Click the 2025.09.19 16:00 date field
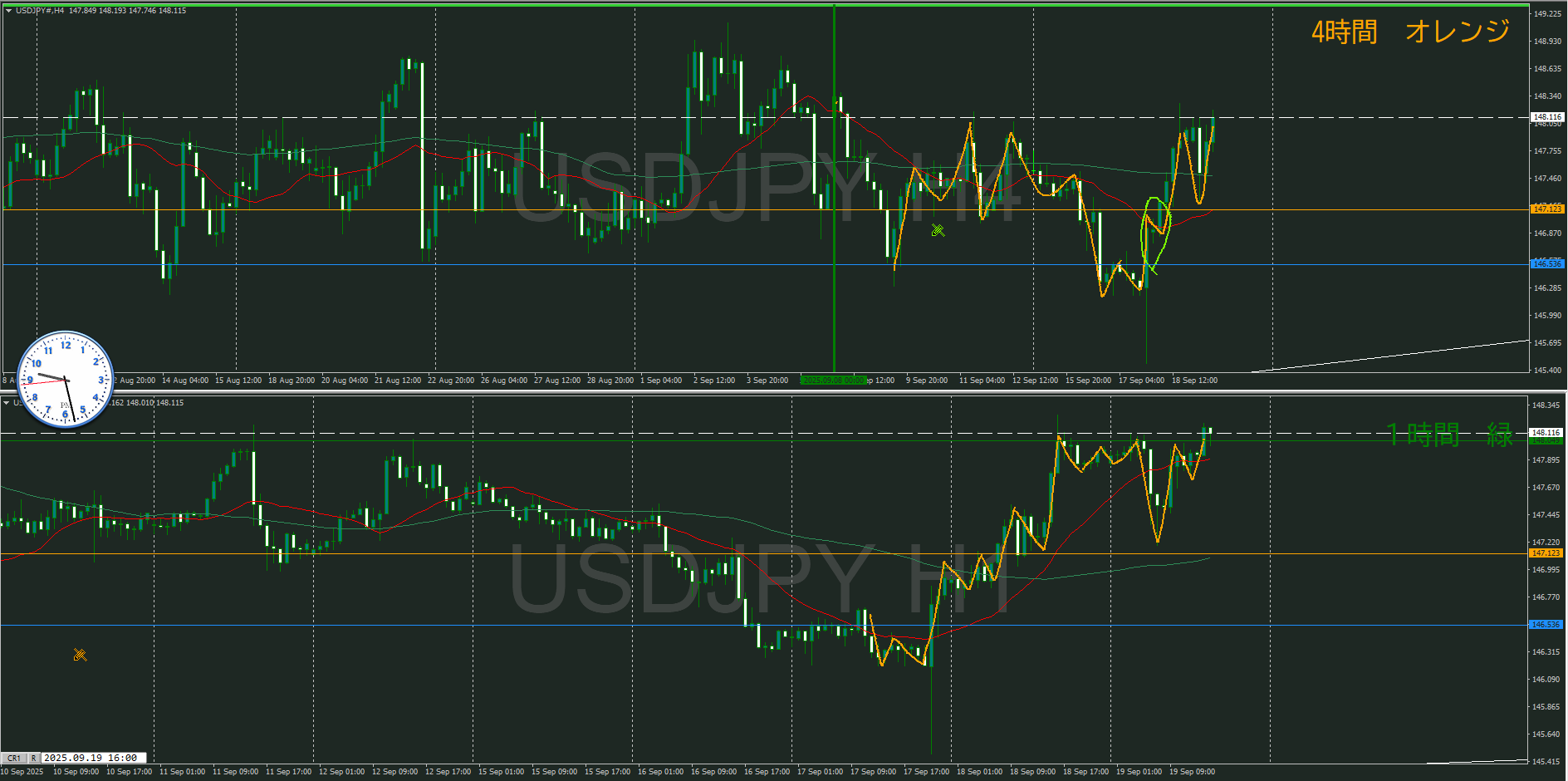 [x=91, y=758]
